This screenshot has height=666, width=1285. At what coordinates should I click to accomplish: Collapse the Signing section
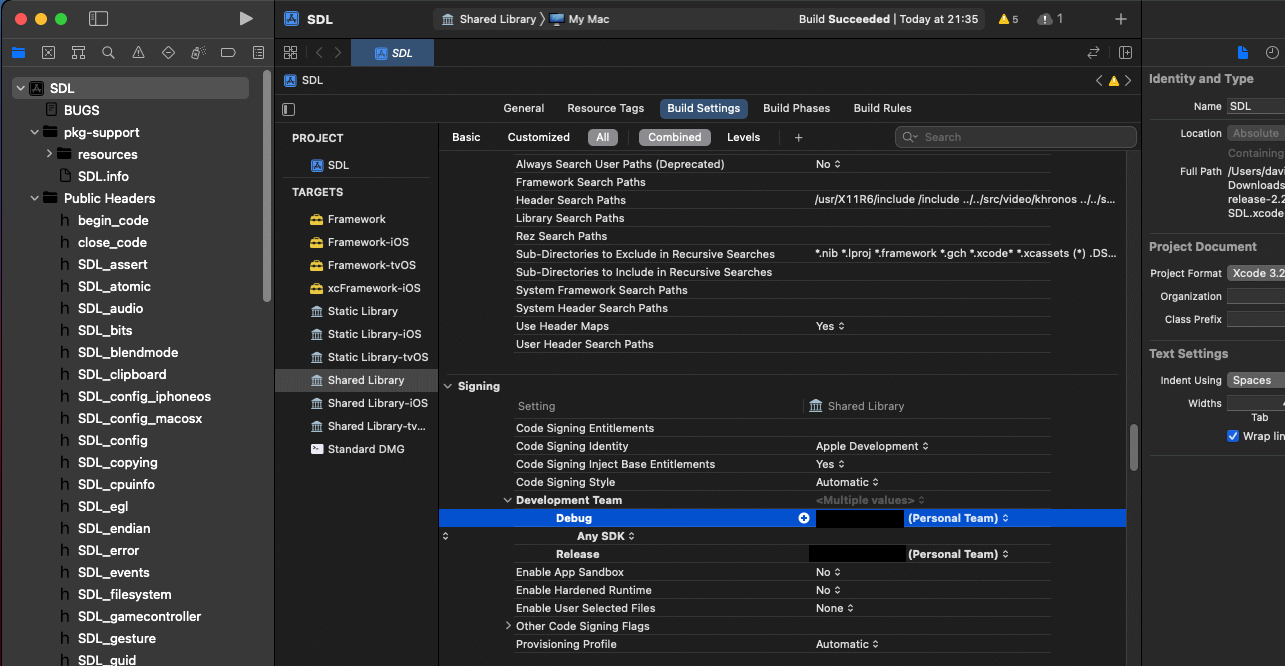click(x=448, y=387)
